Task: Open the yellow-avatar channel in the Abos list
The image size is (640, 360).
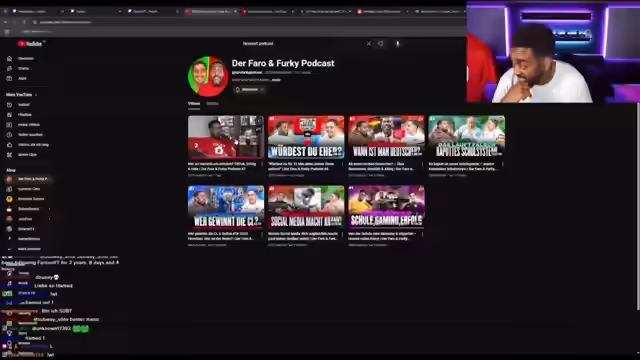Action: point(24,199)
